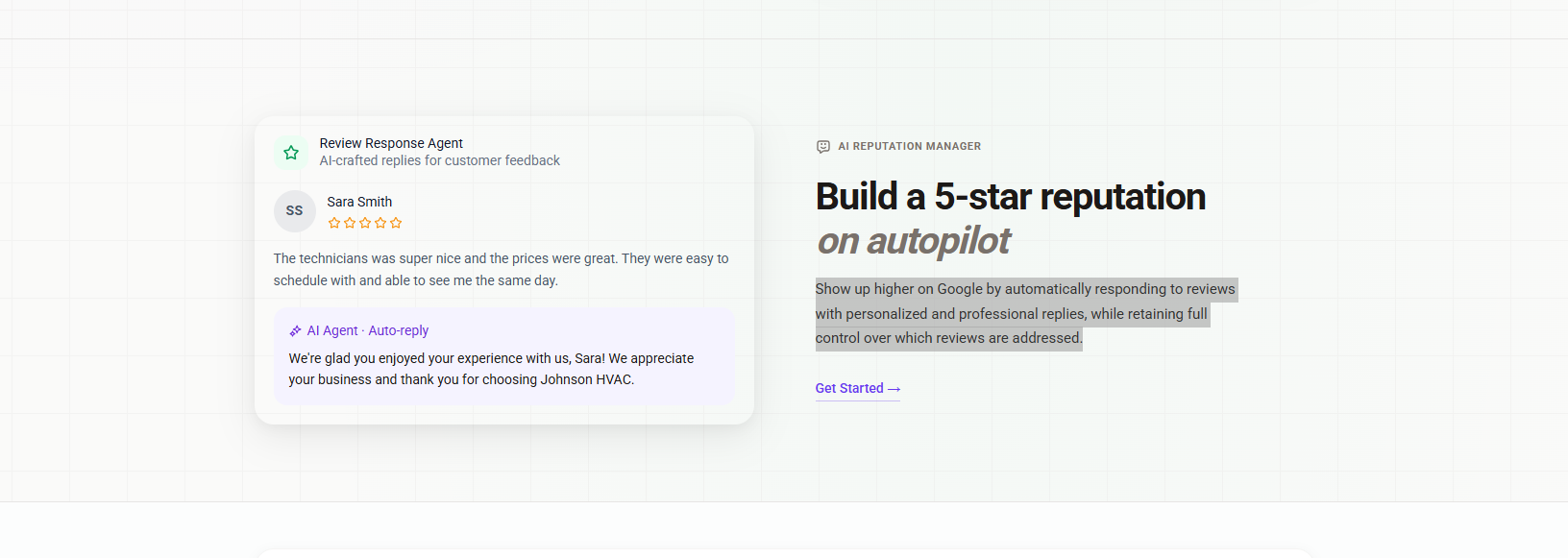Click the review text about technicians
The height and width of the screenshot is (558, 1568).
coord(502,270)
